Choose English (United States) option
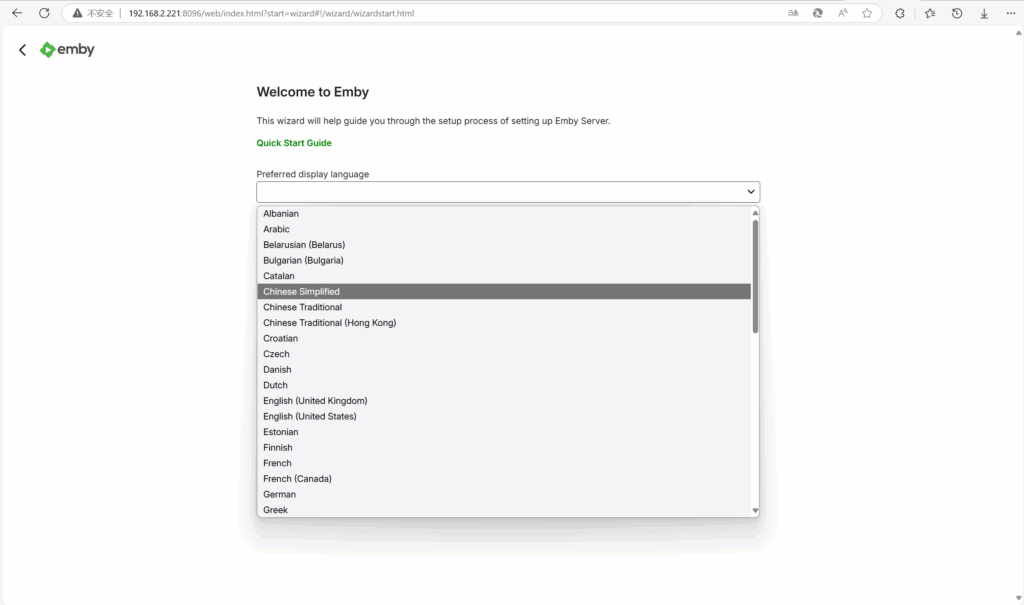This screenshot has height=605, width=1024. coord(309,417)
